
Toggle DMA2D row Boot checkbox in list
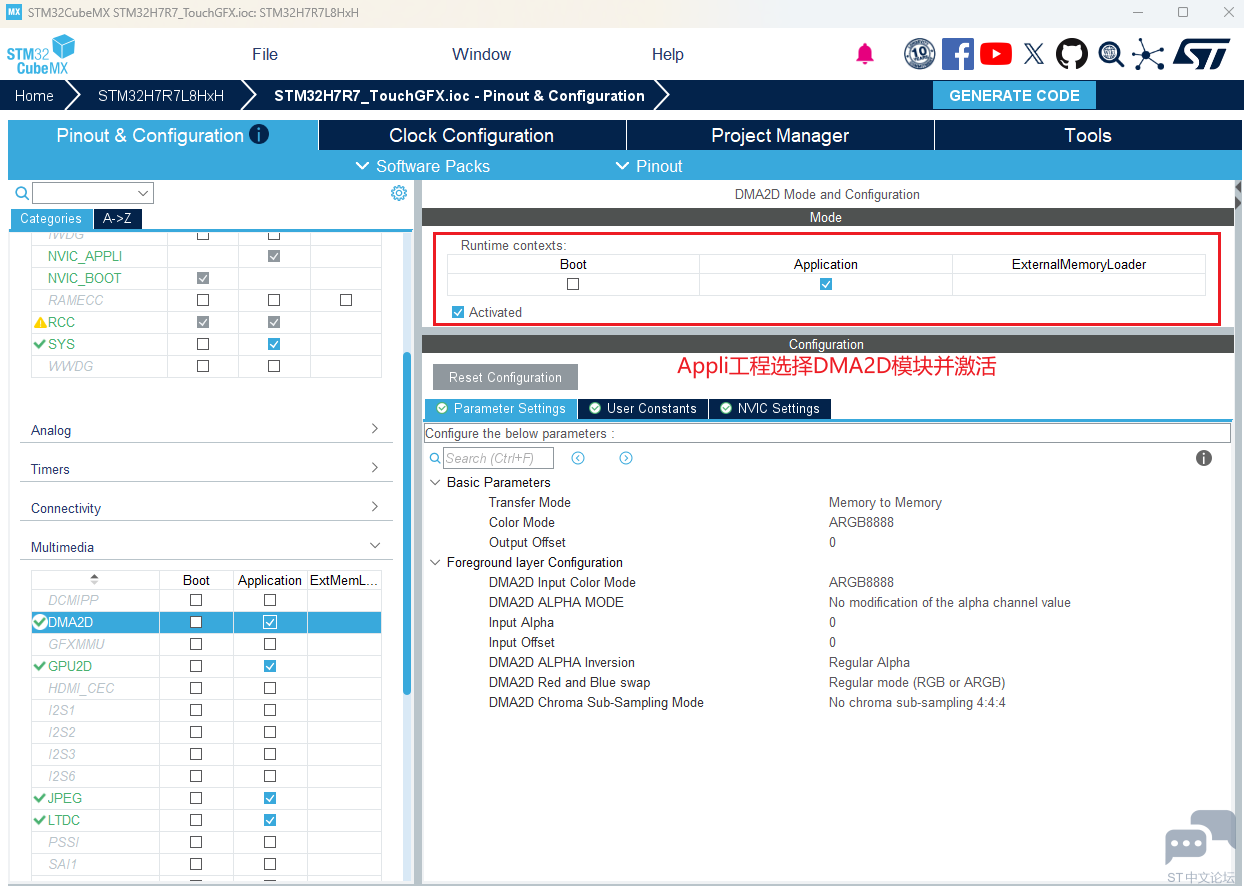point(196,622)
